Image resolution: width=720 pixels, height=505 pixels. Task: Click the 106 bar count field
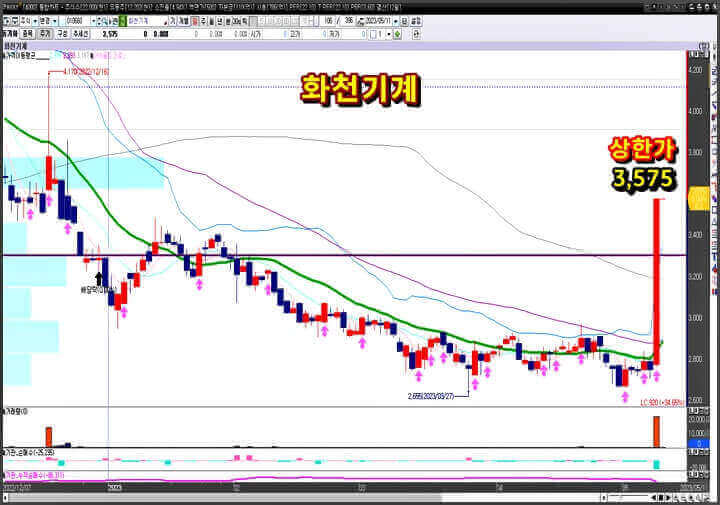[x=328, y=21]
